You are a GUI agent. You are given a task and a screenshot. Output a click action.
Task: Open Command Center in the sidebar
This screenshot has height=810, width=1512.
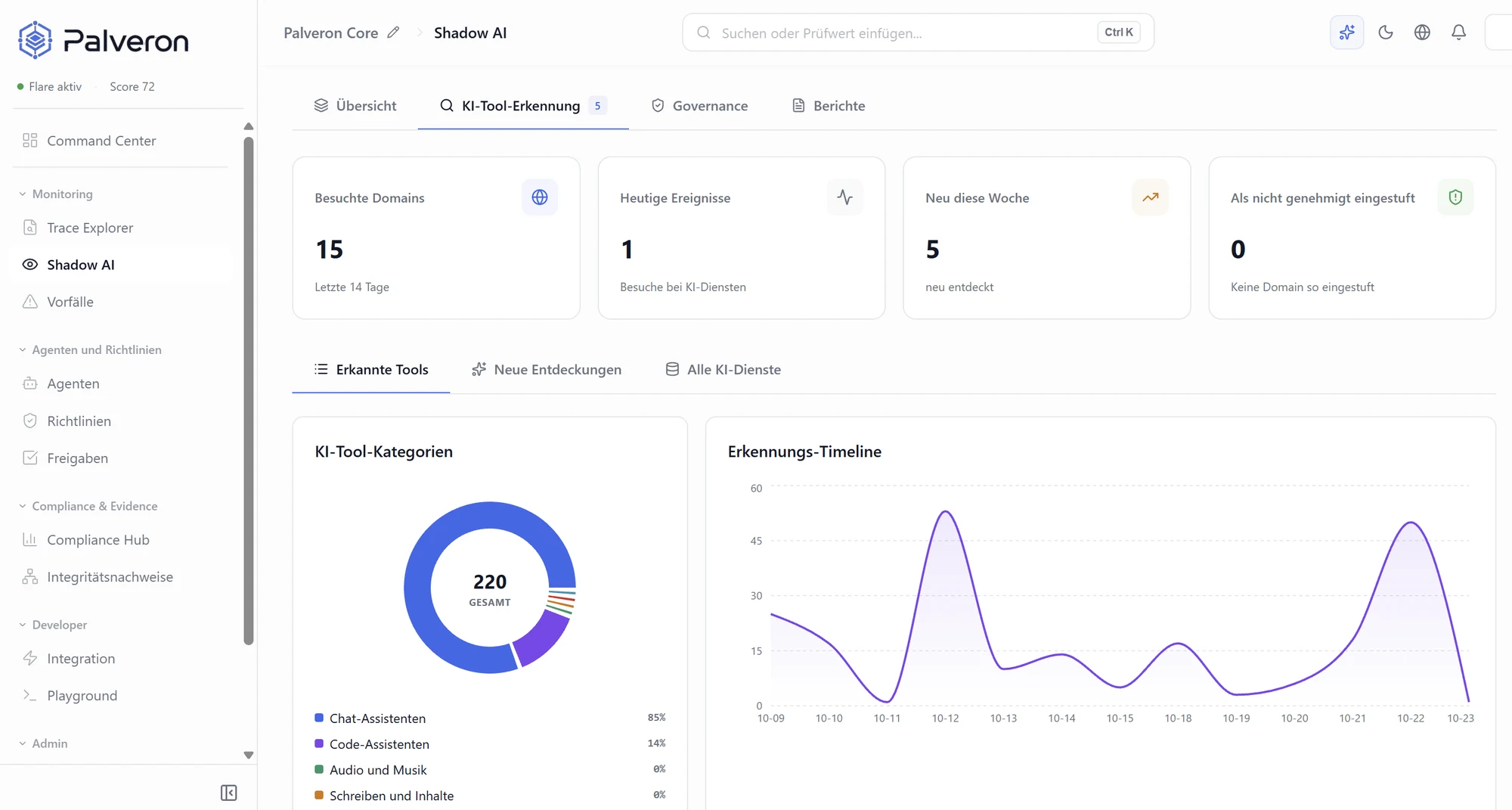[121, 141]
